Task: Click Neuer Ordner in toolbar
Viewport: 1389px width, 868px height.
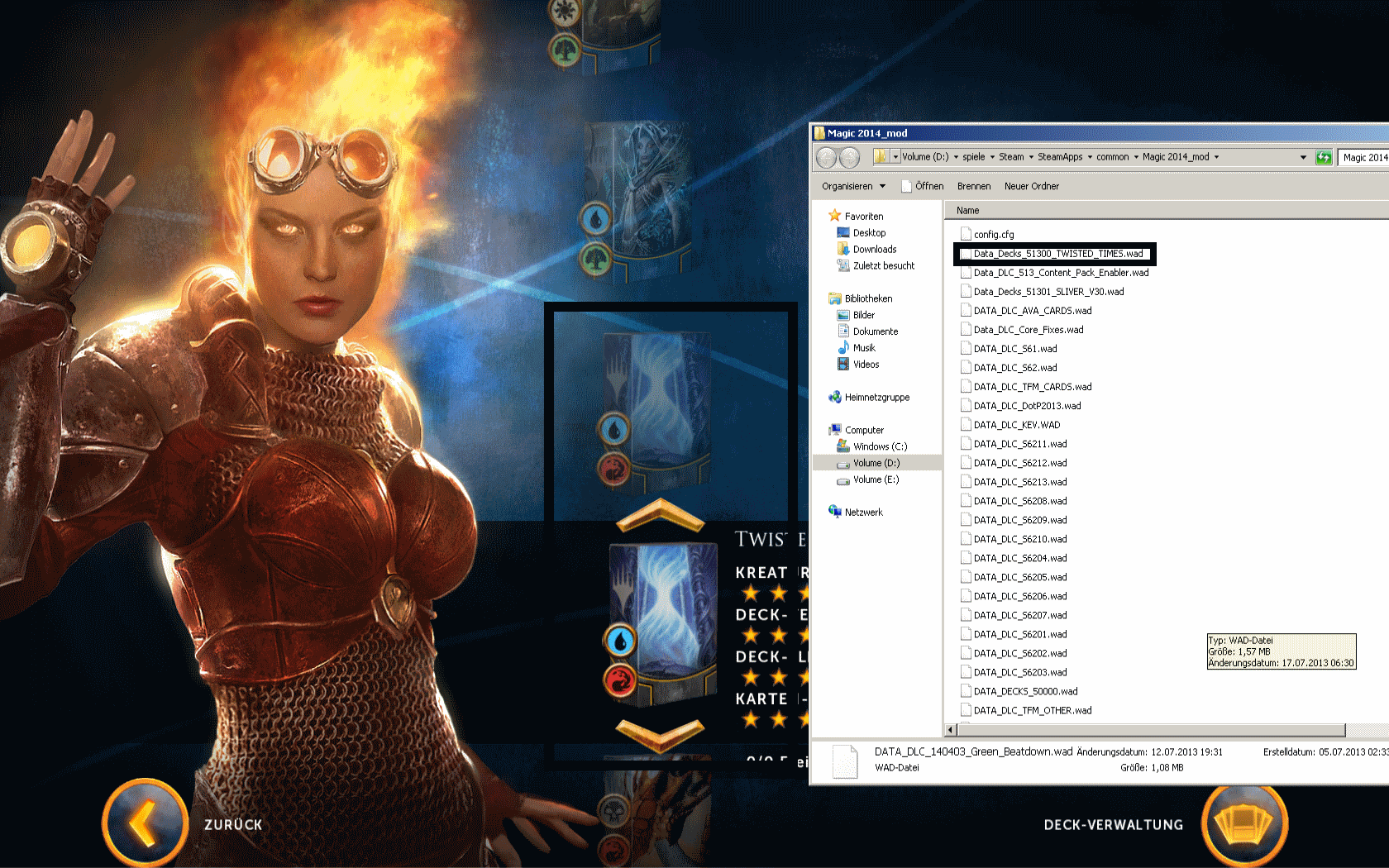Action: tap(1032, 186)
